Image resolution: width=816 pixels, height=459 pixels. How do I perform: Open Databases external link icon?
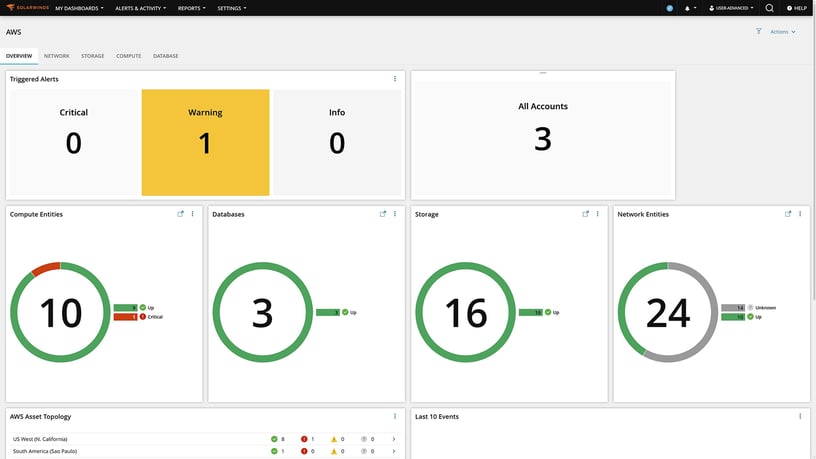tap(382, 213)
